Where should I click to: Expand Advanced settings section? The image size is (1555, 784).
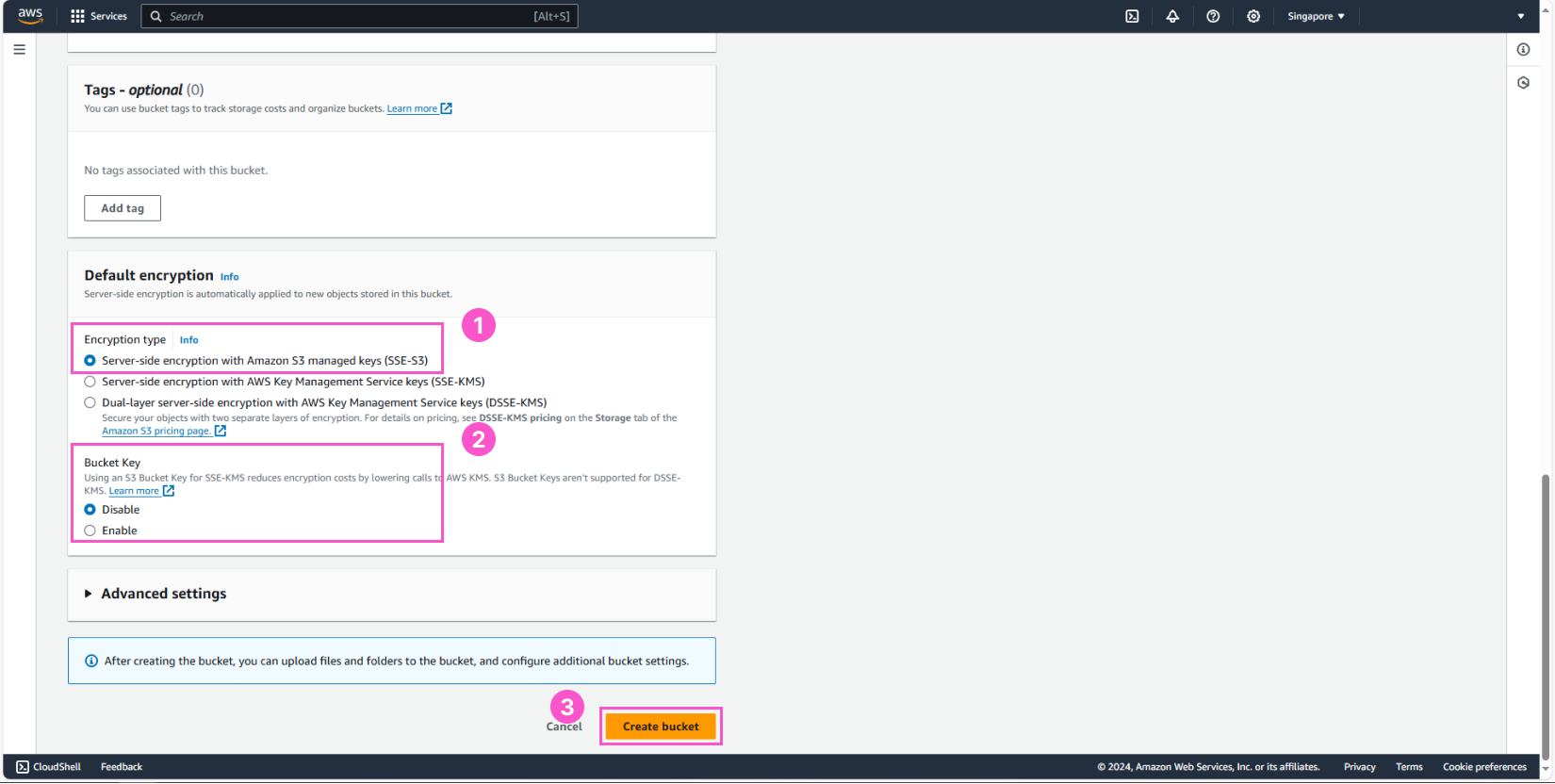coord(155,594)
